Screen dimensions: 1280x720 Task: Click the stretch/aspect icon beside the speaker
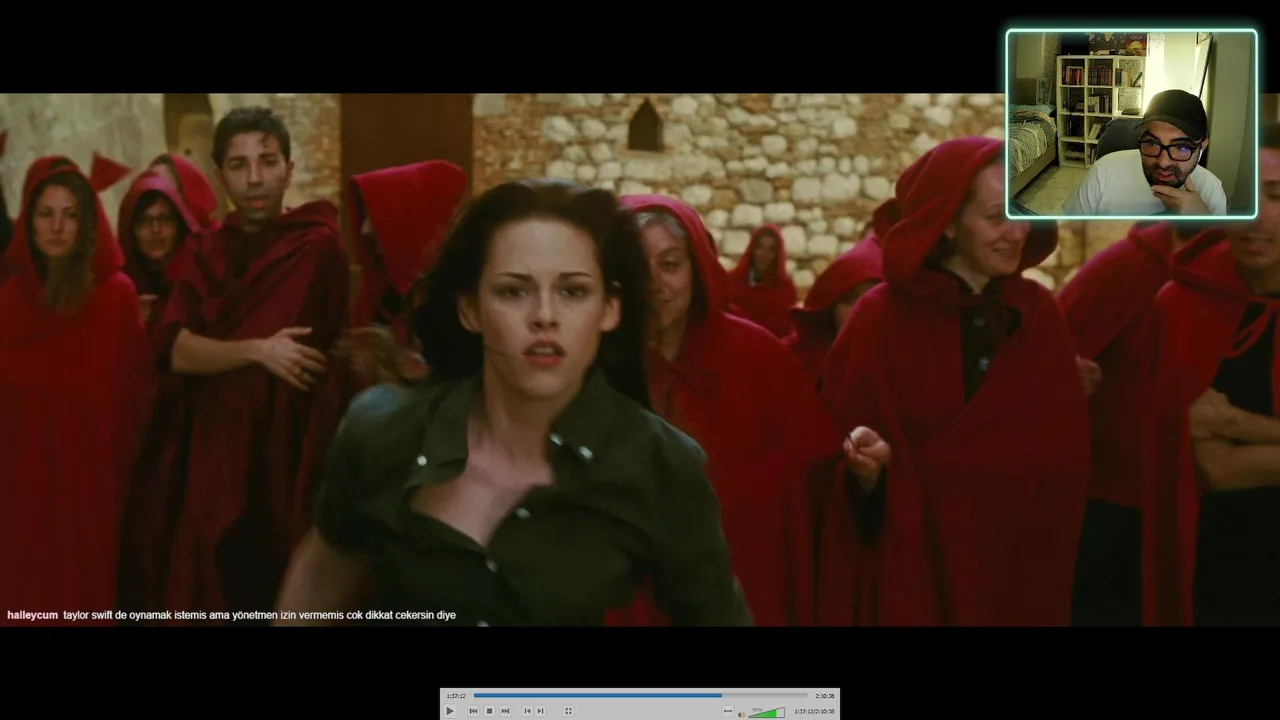pyautogui.click(x=728, y=711)
